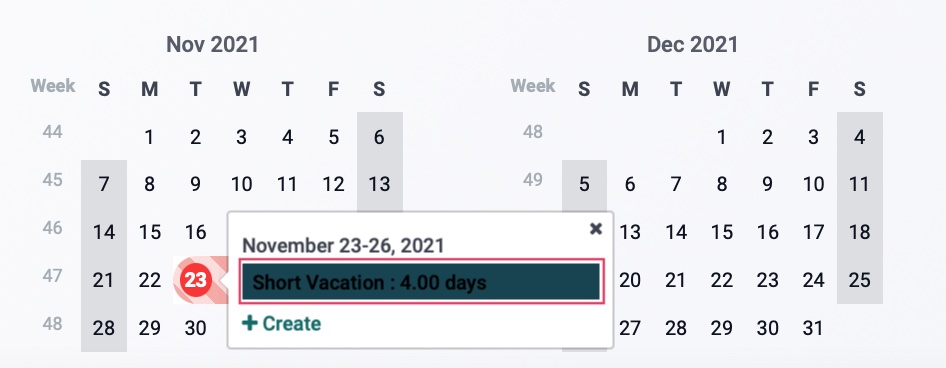Select December 25 Saturday cell
Screen dimensions: 946x368
tap(859, 279)
